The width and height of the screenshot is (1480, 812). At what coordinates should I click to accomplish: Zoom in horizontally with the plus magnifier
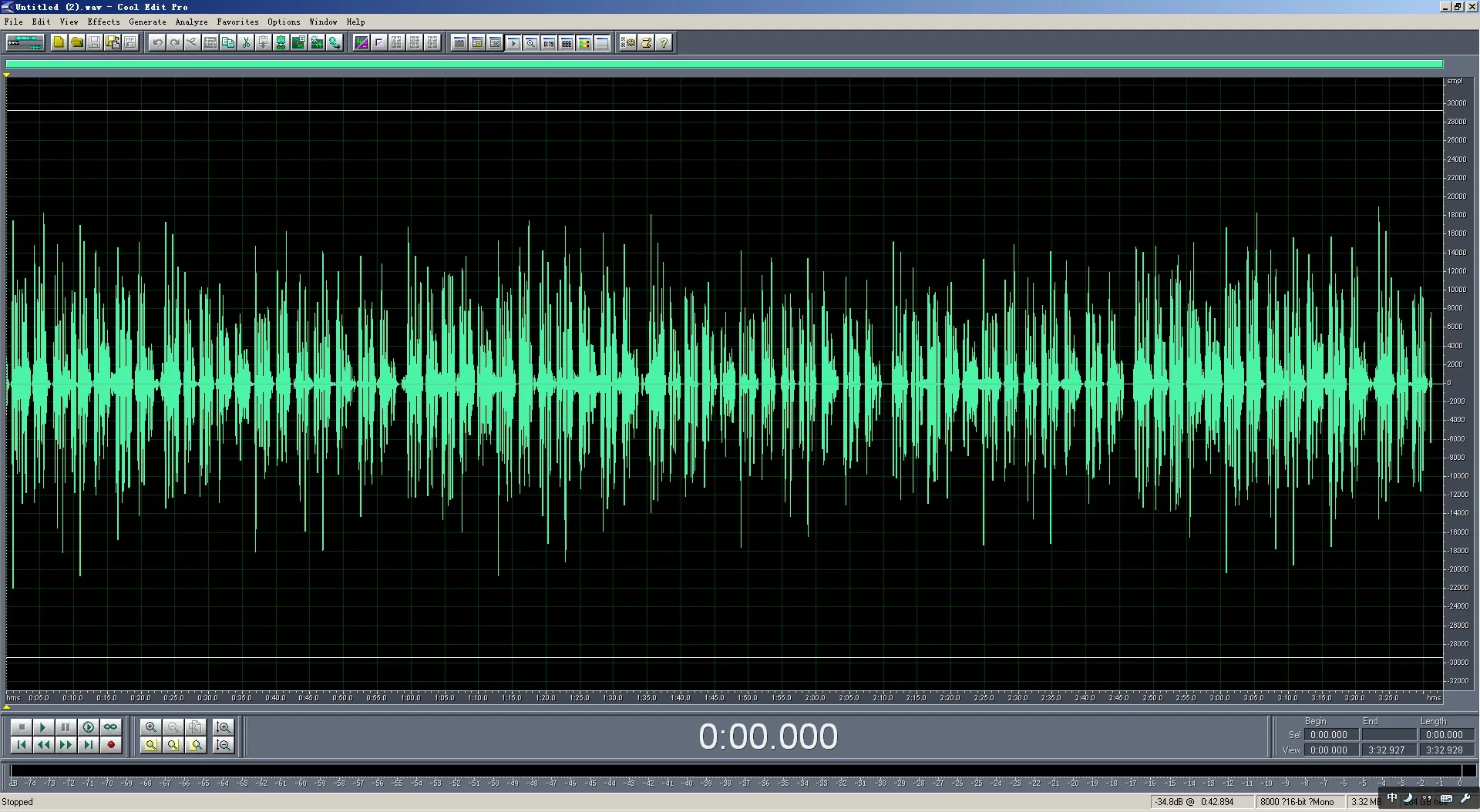pos(151,726)
